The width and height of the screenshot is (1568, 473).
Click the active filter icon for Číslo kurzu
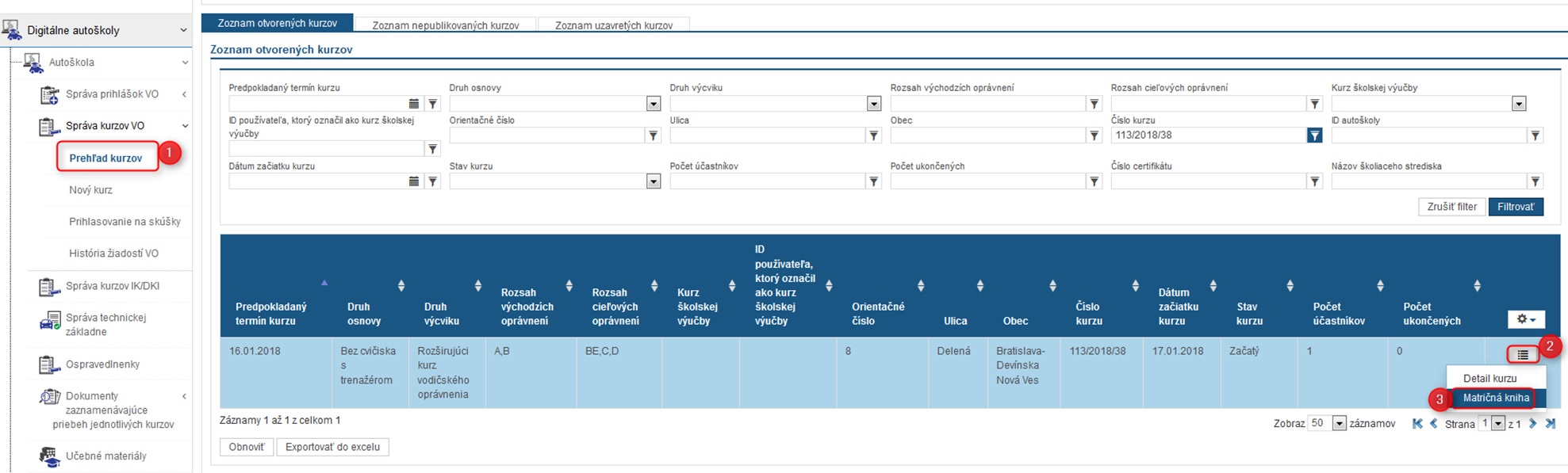(x=1314, y=135)
